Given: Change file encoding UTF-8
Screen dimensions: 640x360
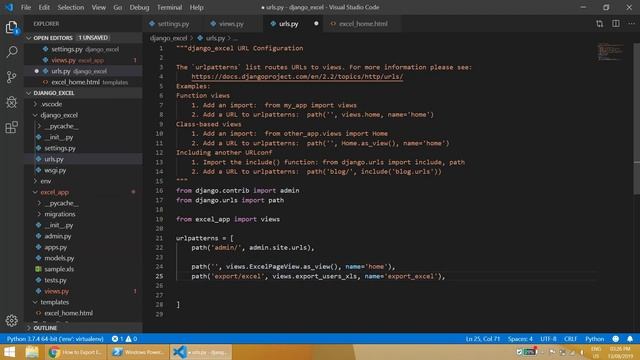Looking at the screenshot, I should (548, 339).
